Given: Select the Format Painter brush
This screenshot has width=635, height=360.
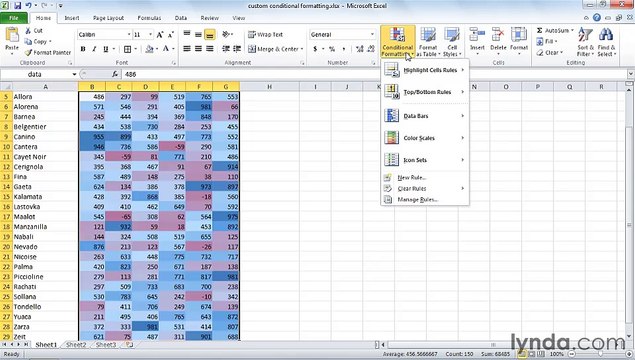Looking at the screenshot, I should [28, 52].
